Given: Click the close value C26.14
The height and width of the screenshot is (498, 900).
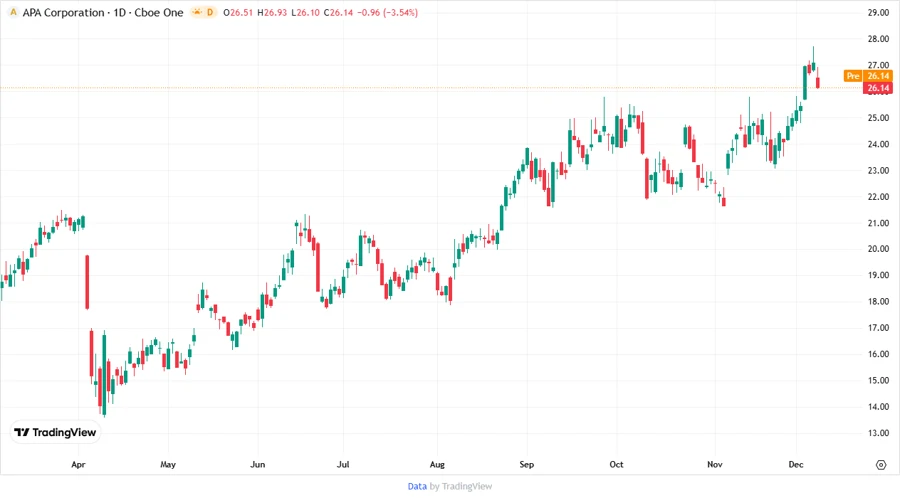Looking at the screenshot, I should (x=339, y=12).
